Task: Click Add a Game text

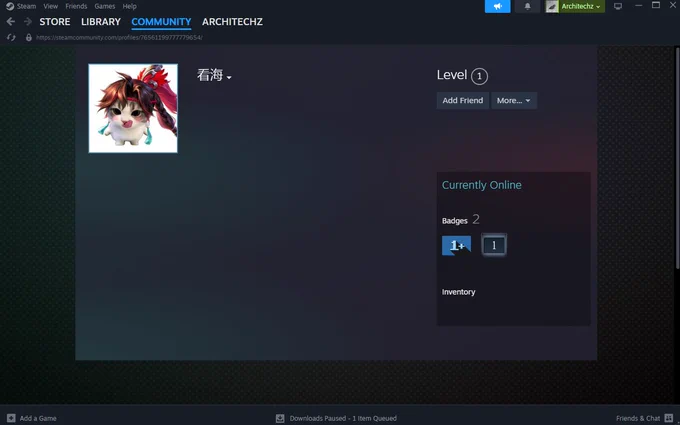Action: [x=38, y=418]
